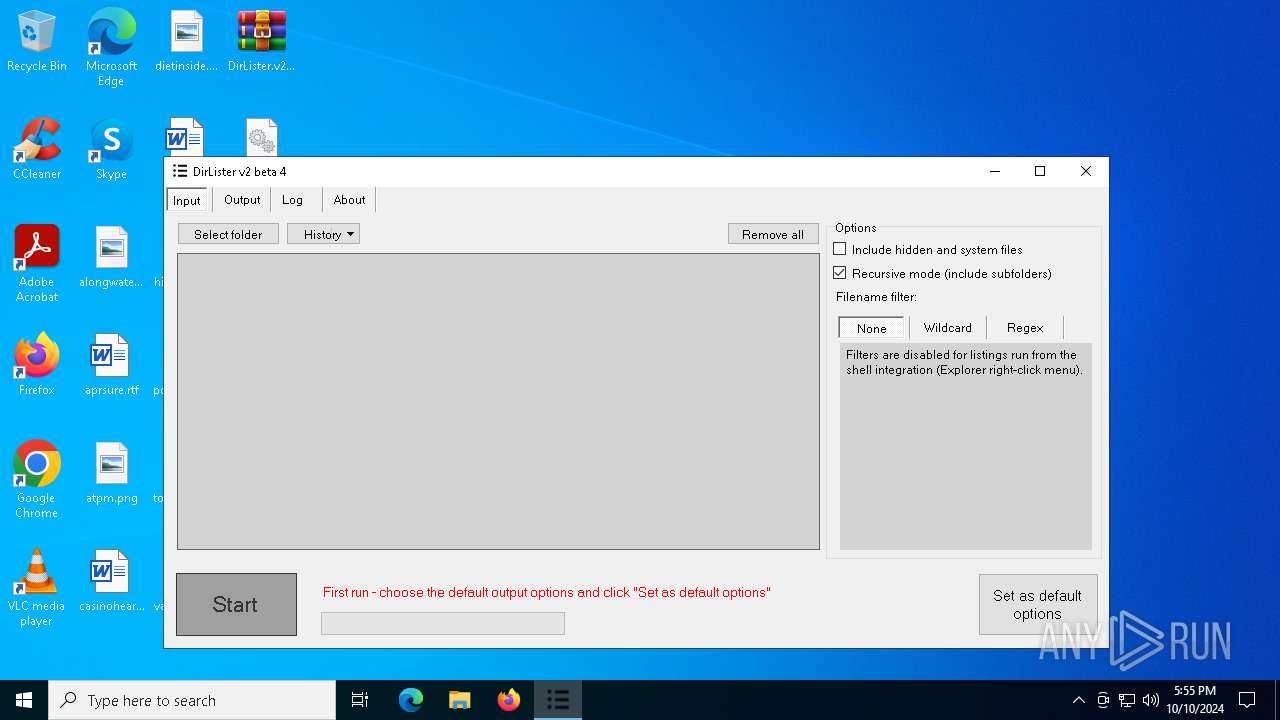Click the Select folder button
Viewport: 1280px width, 720px height.
tap(228, 234)
